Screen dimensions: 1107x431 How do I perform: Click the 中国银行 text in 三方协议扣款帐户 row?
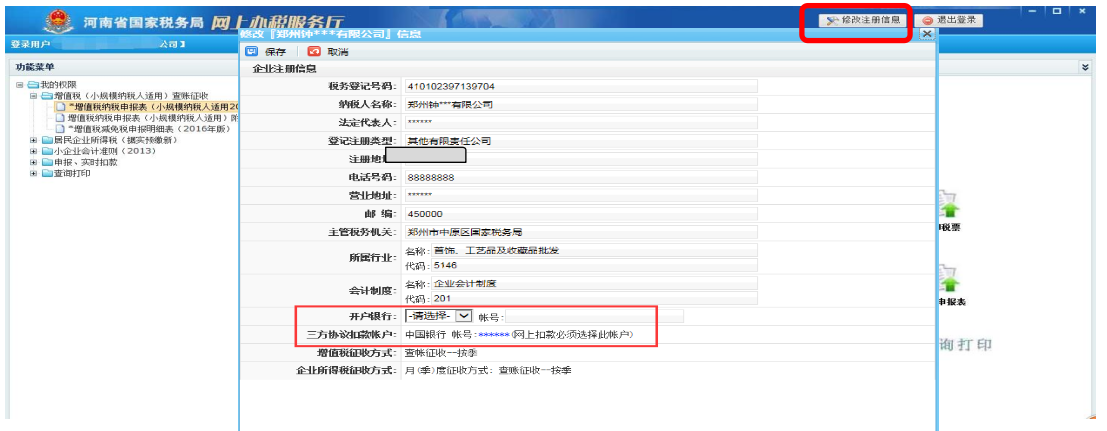pos(425,334)
